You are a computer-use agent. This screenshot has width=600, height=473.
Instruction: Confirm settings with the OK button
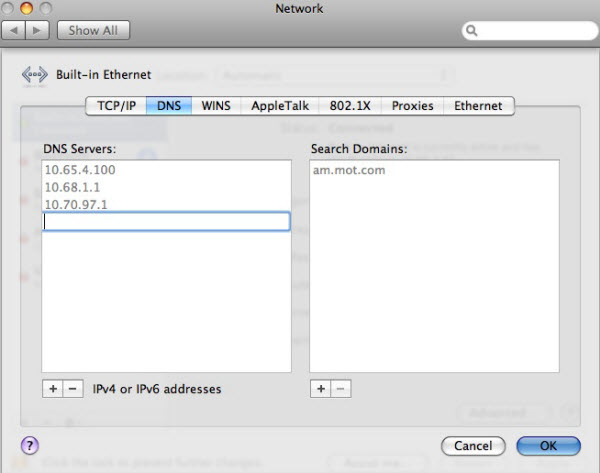[548, 445]
